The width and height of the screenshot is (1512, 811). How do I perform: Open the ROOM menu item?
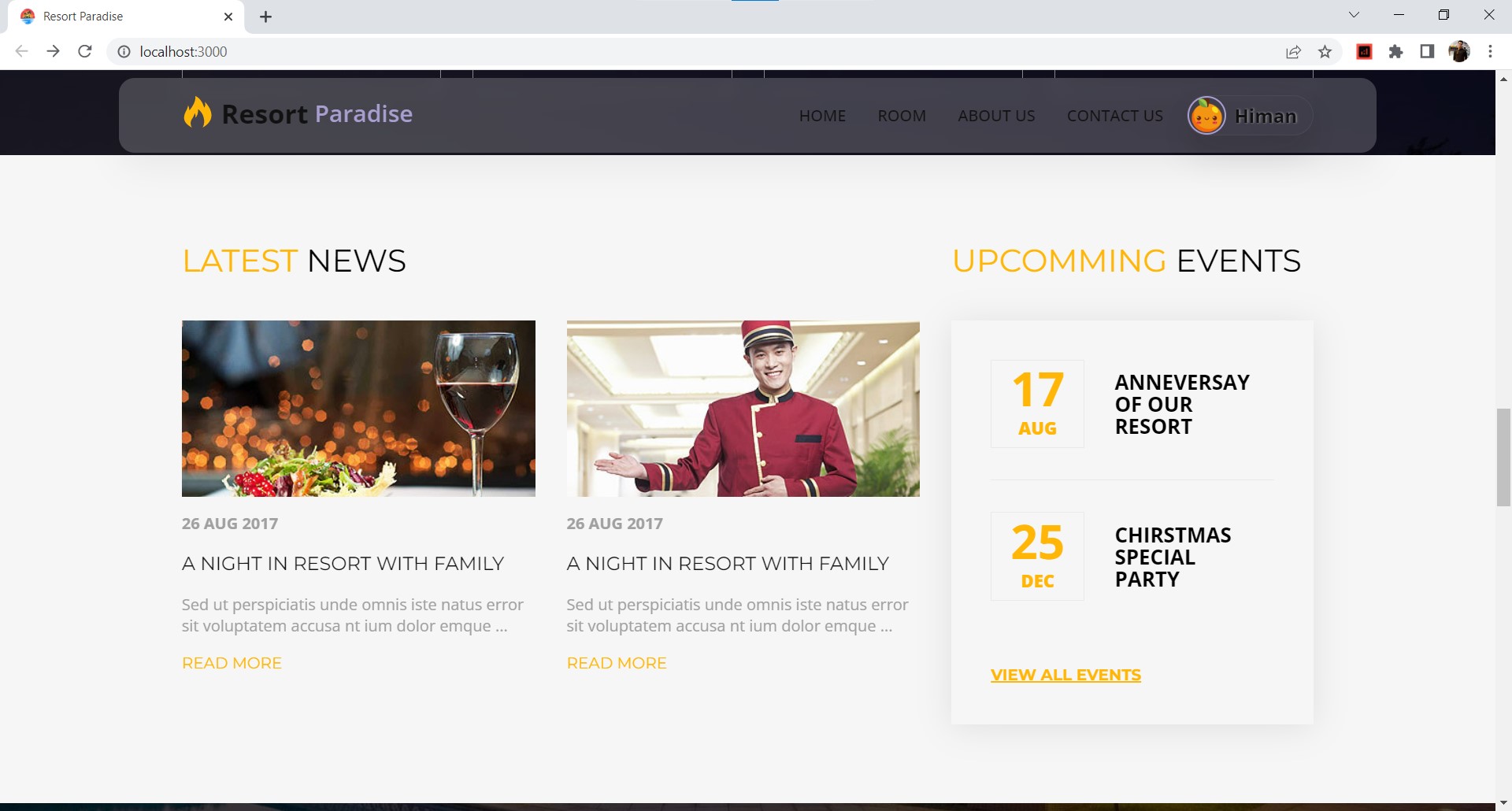click(902, 116)
